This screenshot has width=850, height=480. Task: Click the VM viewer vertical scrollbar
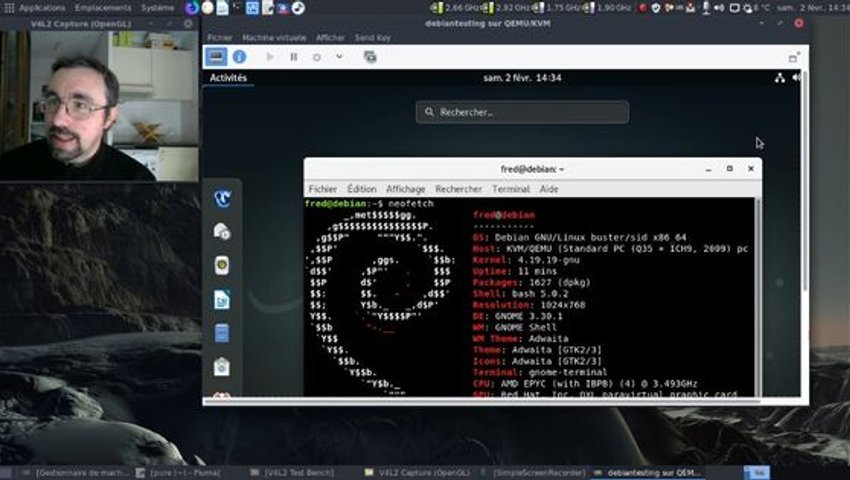click(x=805, y=182)
